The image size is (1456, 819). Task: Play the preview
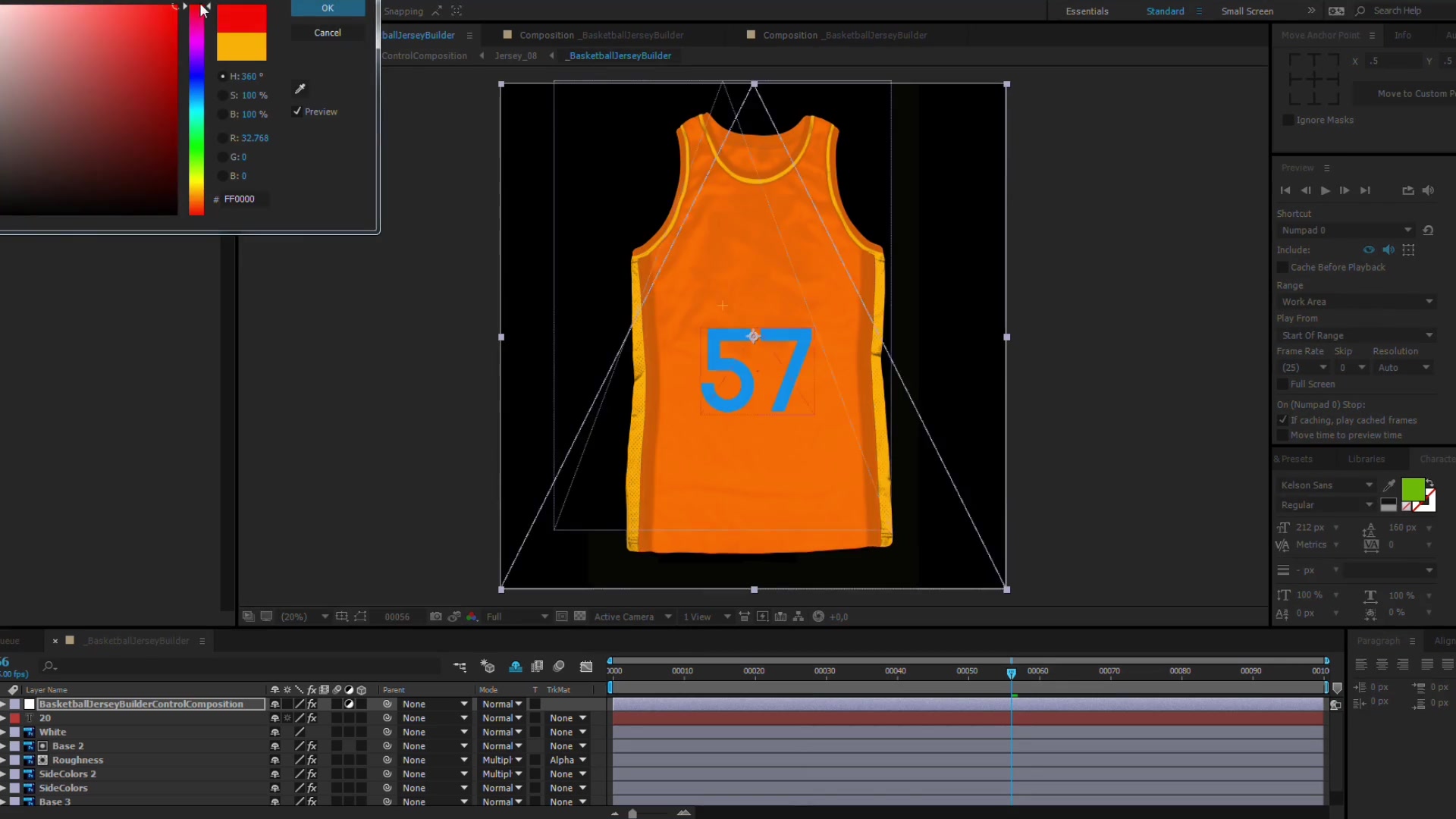[x=1325, y=190]
